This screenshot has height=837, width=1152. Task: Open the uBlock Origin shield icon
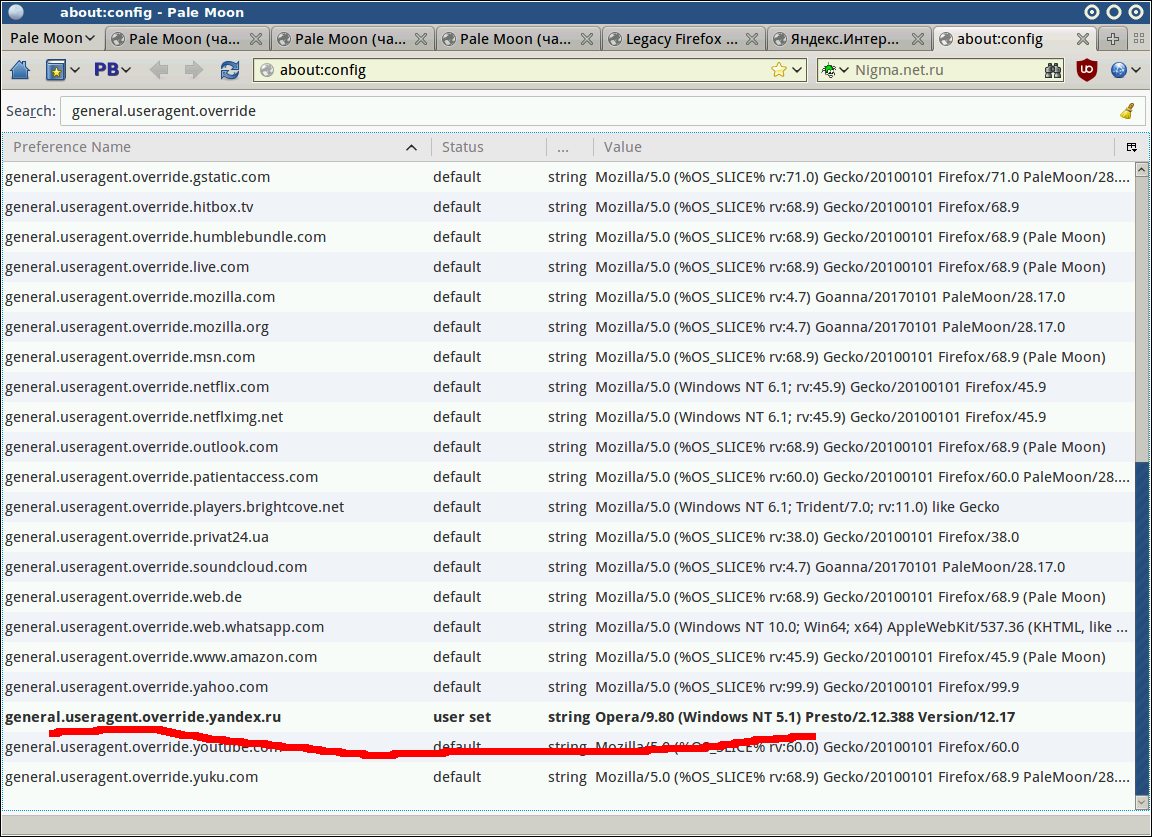[1086, 70]
